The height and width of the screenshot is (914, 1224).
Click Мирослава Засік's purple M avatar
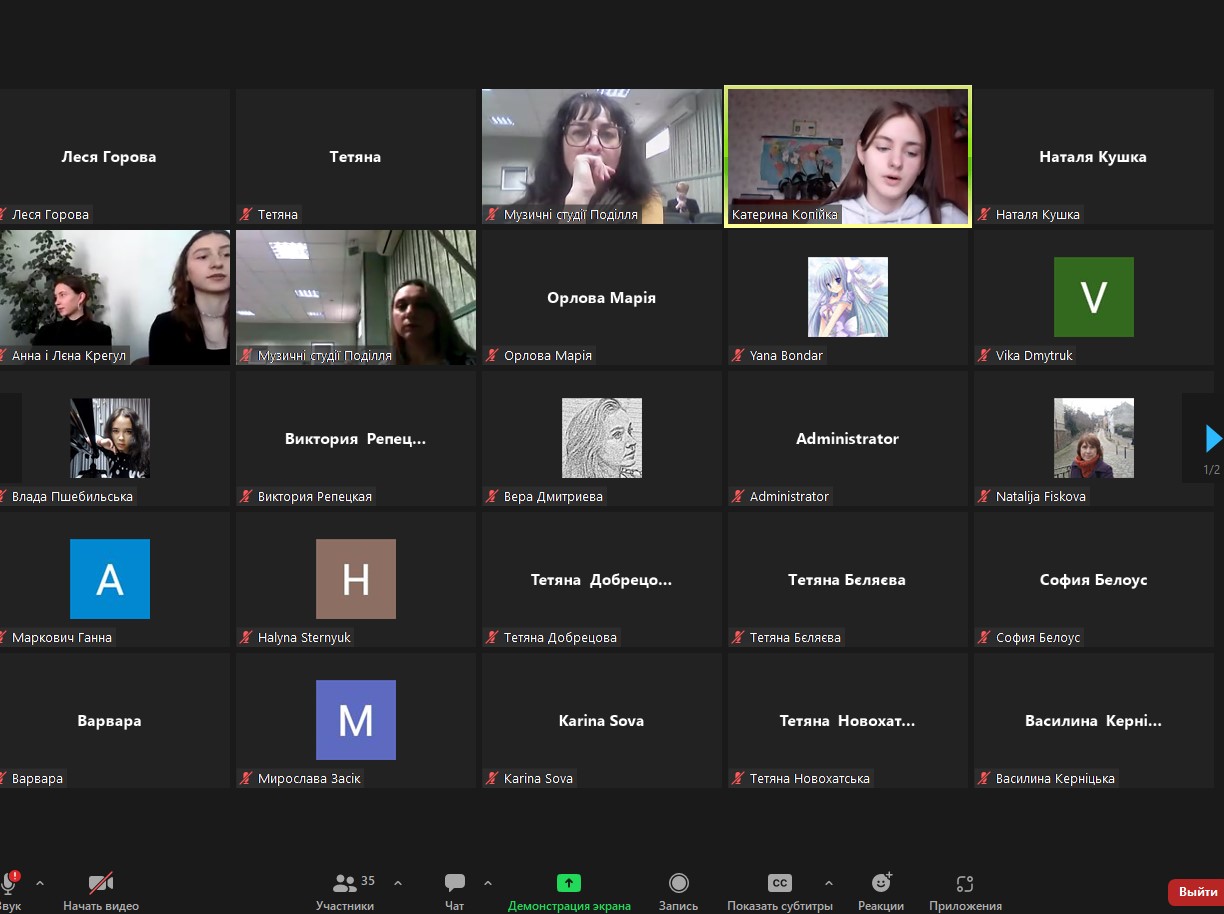[356, 720]
